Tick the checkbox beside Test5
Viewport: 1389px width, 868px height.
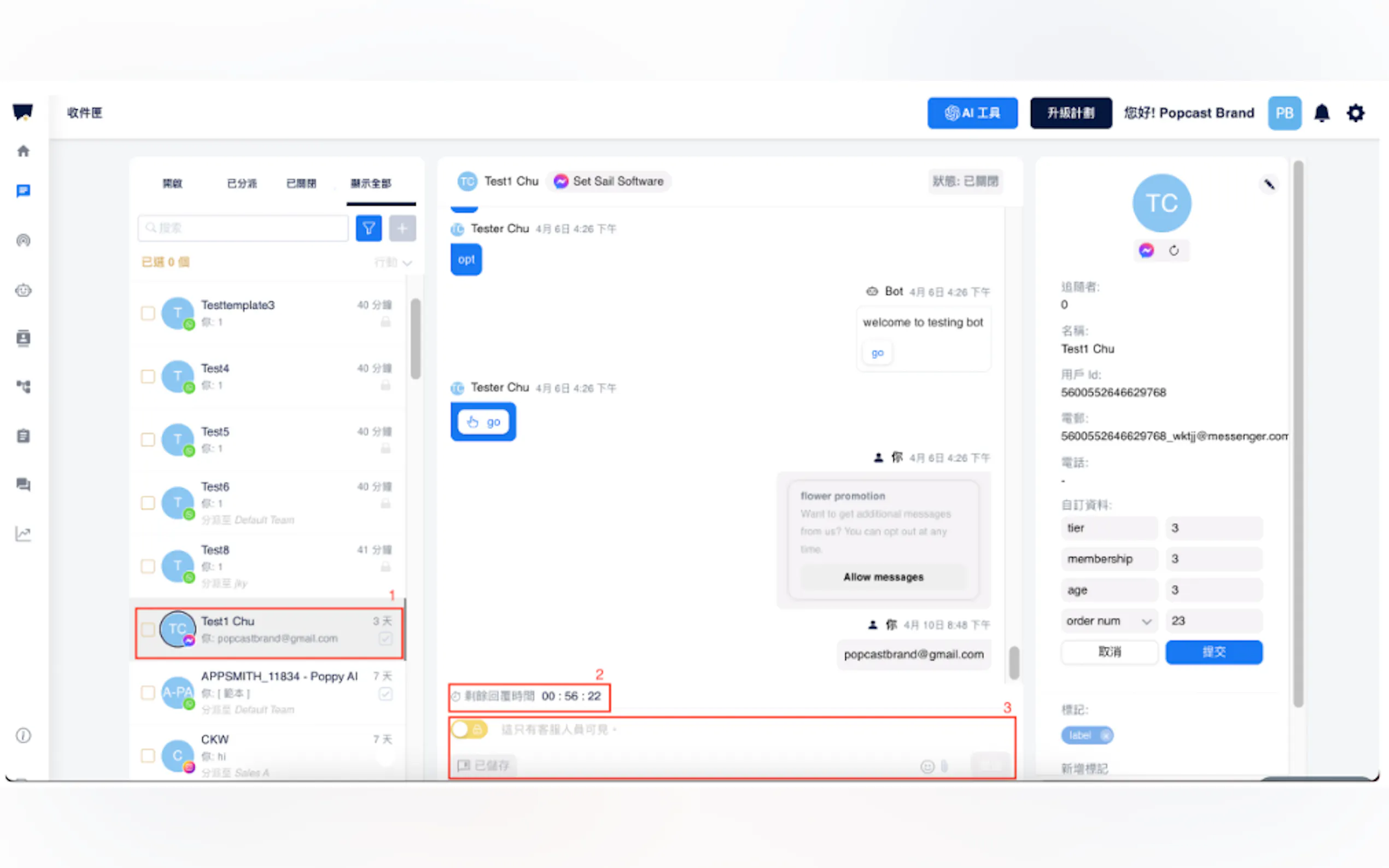[148, 440]
